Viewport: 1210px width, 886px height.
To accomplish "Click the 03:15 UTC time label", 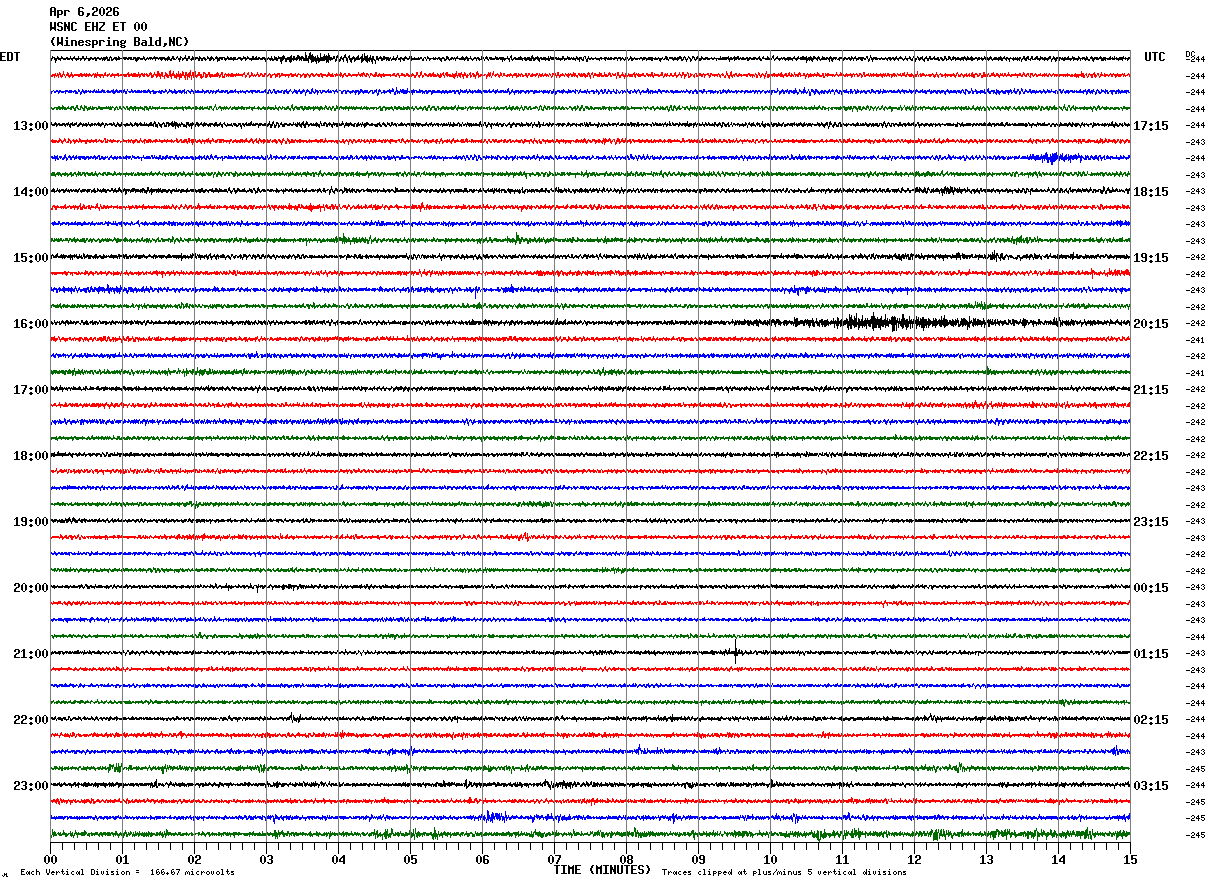I will click(1151, 785).
